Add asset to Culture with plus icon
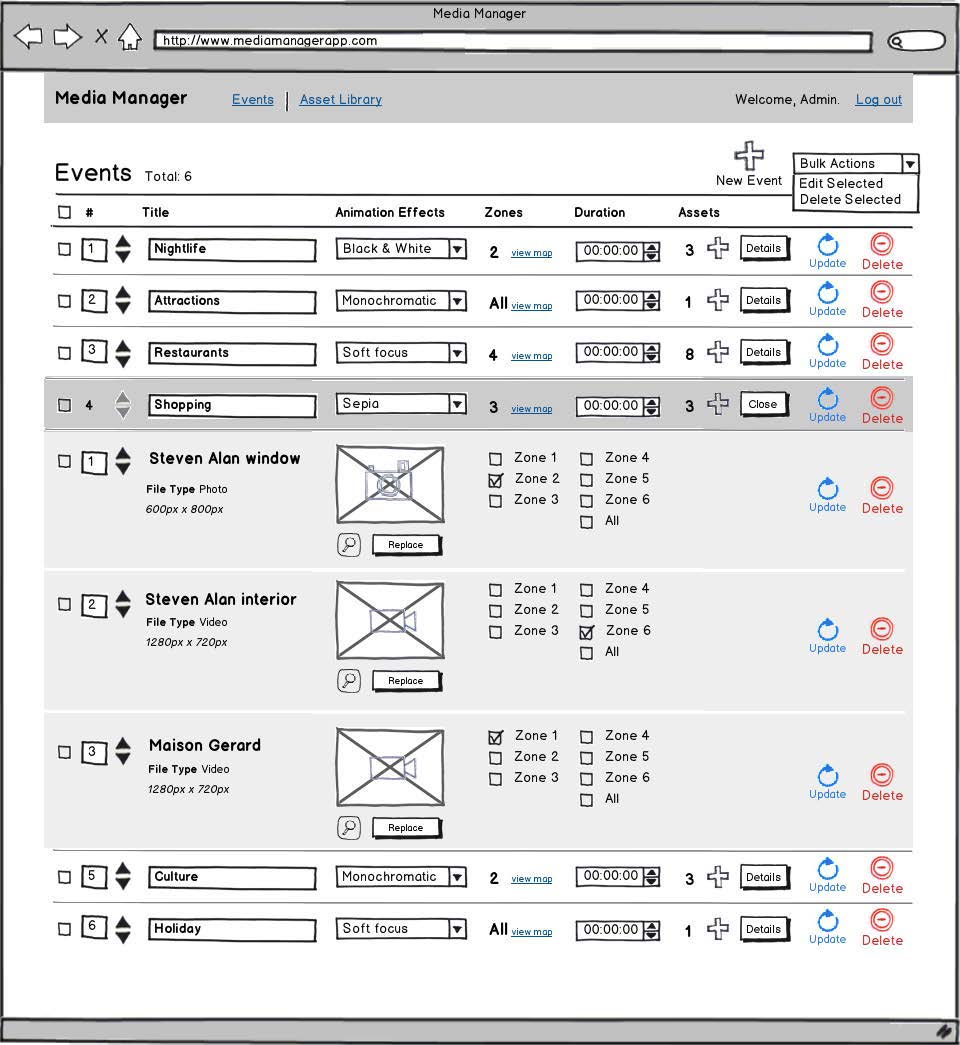 point(718,877)
